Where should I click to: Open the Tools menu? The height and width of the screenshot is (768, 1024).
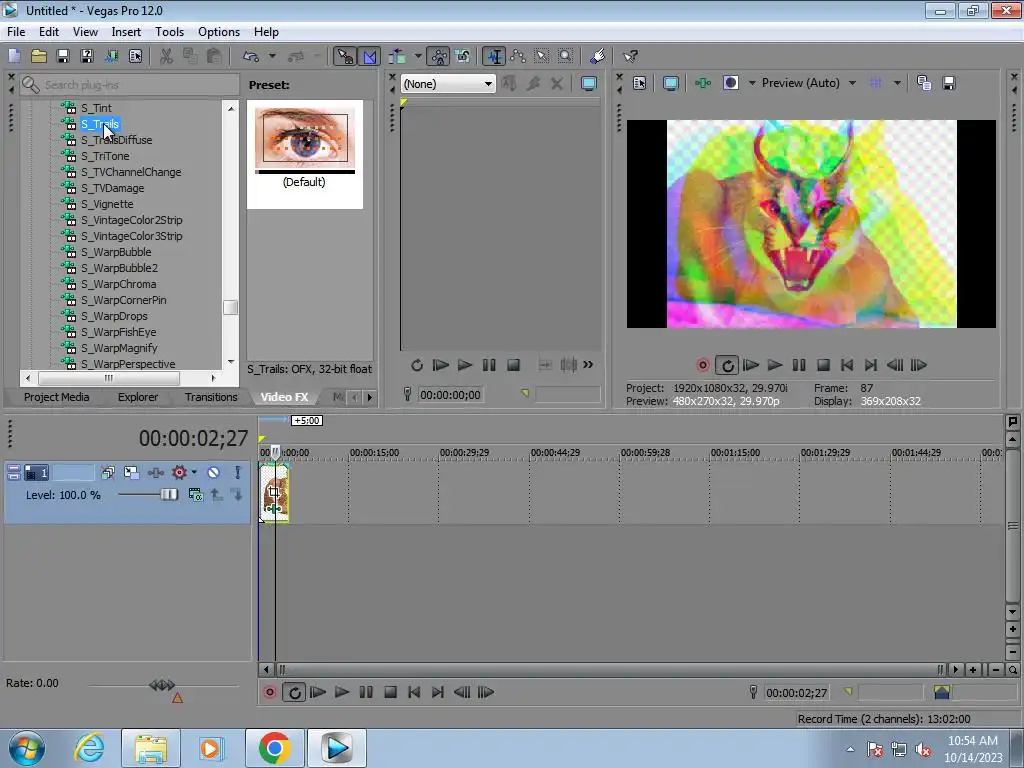click(x=169, y=31)
